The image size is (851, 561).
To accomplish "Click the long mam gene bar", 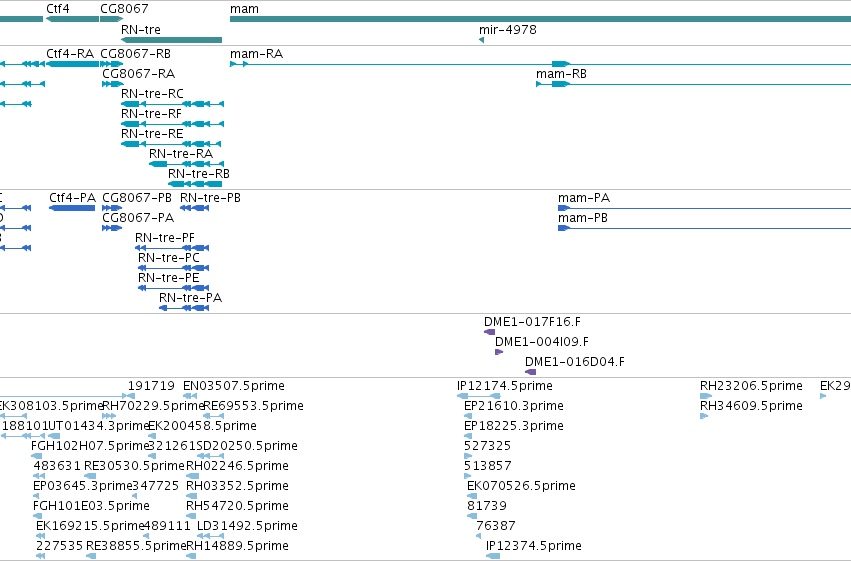I will (x=540, y=19).
